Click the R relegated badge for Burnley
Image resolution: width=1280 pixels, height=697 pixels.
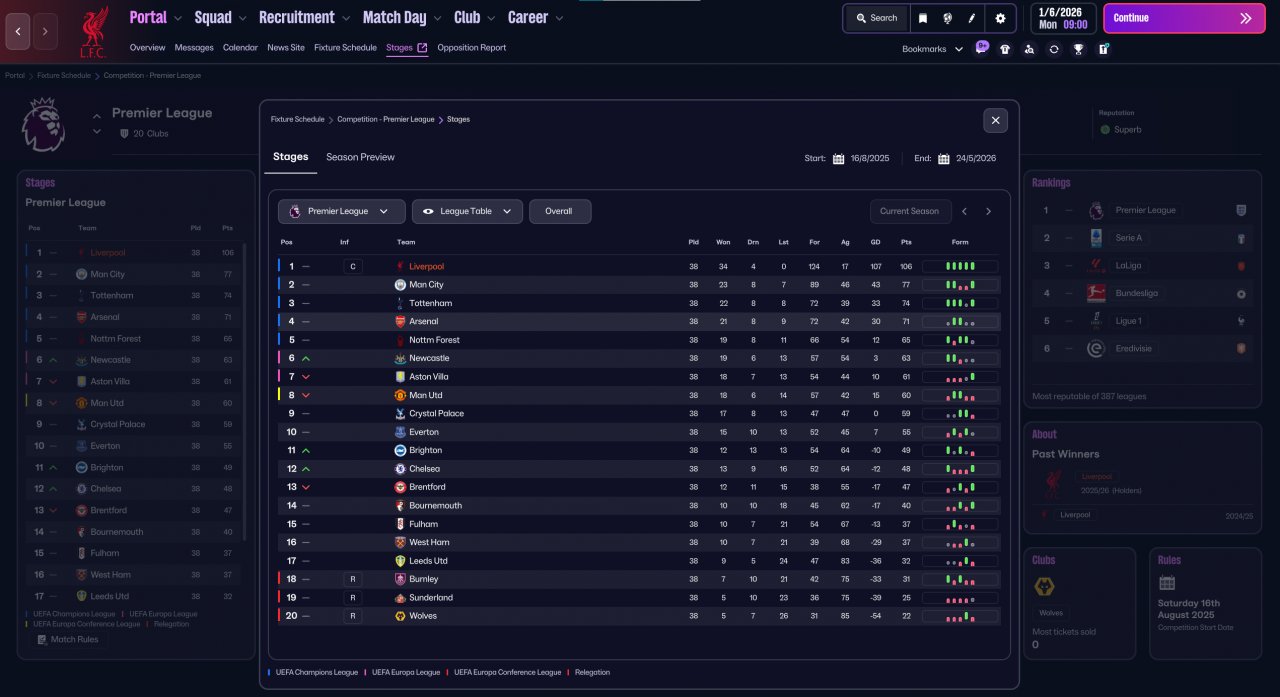(351, 579)
